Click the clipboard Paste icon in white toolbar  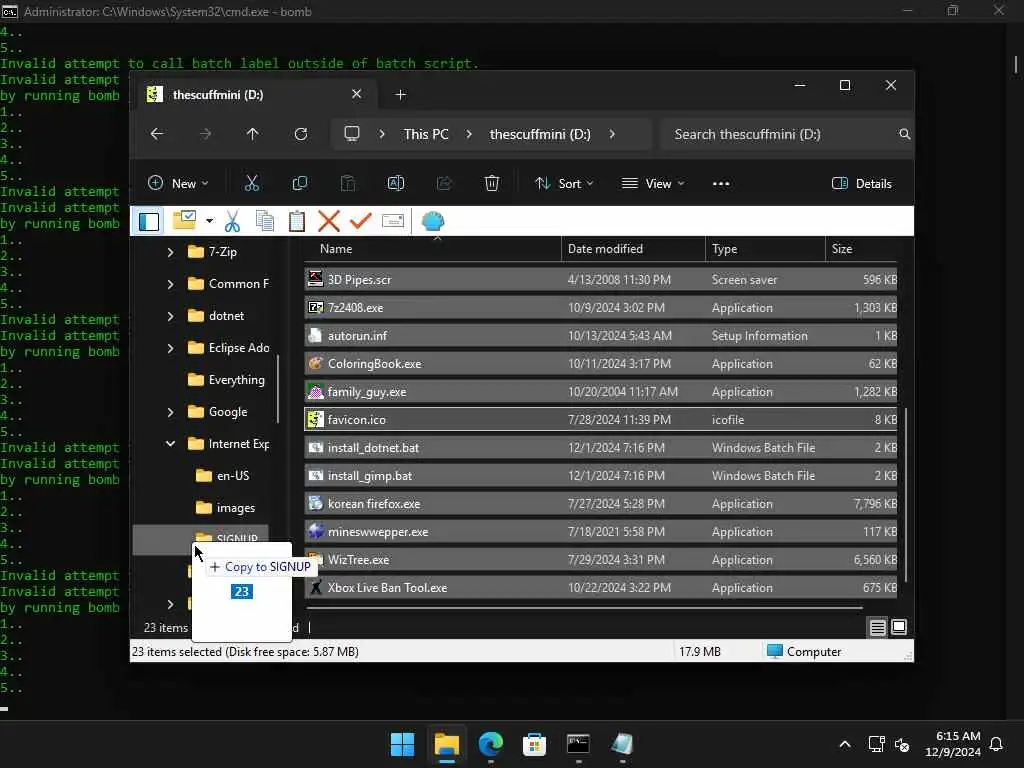[x=296, y=221]
